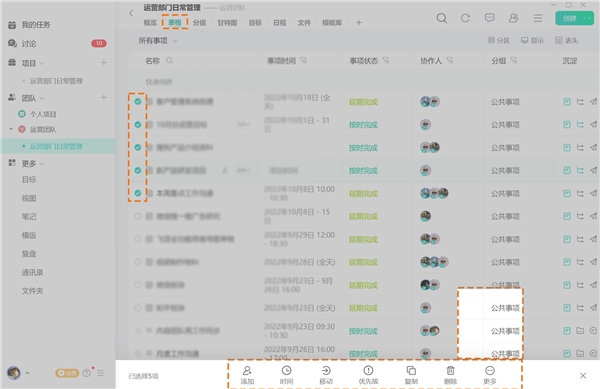Image resolution: width=600 pixels, height=389 pixels.
Task: Click the add button next to 项目
Action: tap(104, 63)
